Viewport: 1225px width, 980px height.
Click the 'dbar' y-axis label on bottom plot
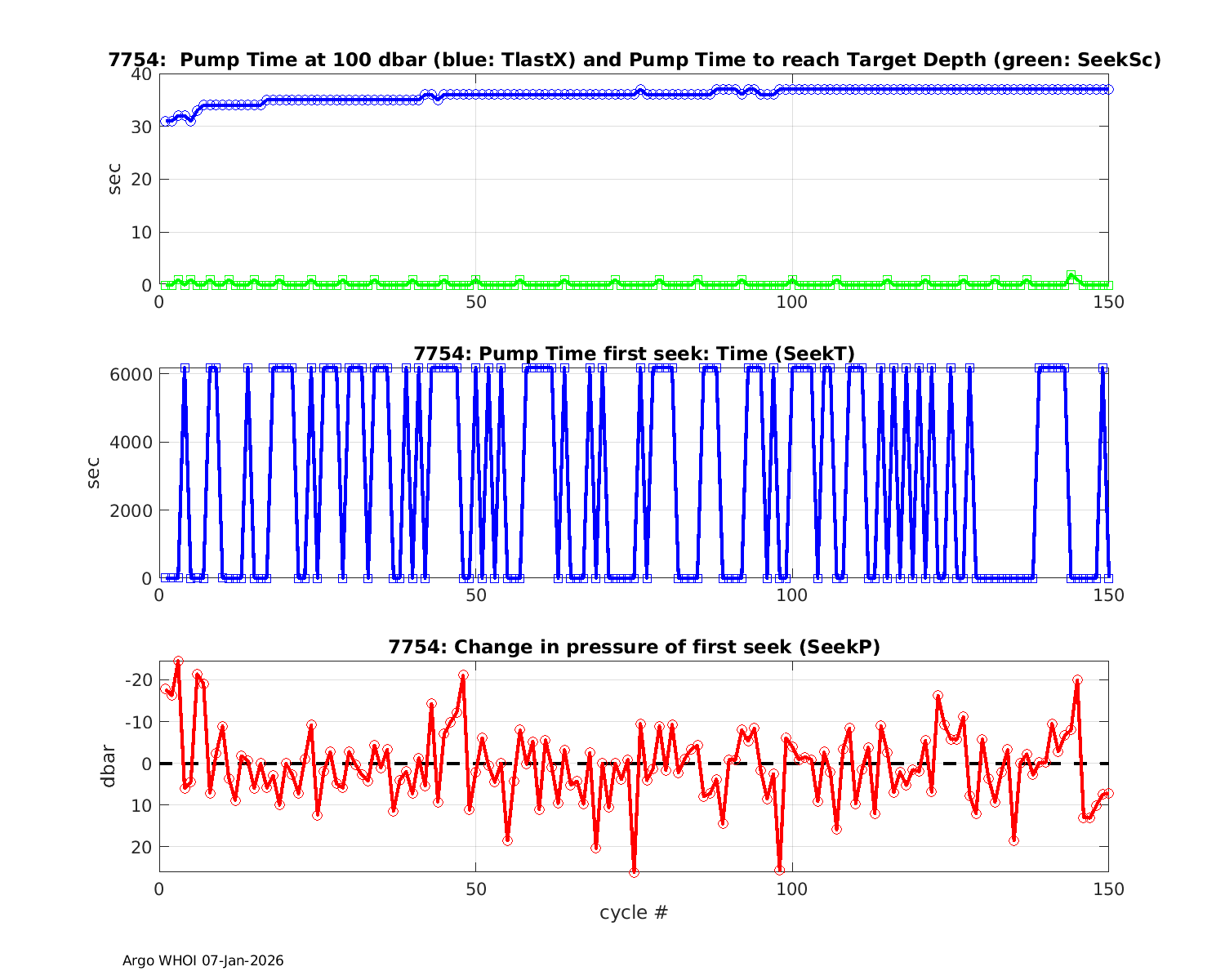[x=108, y=766]
